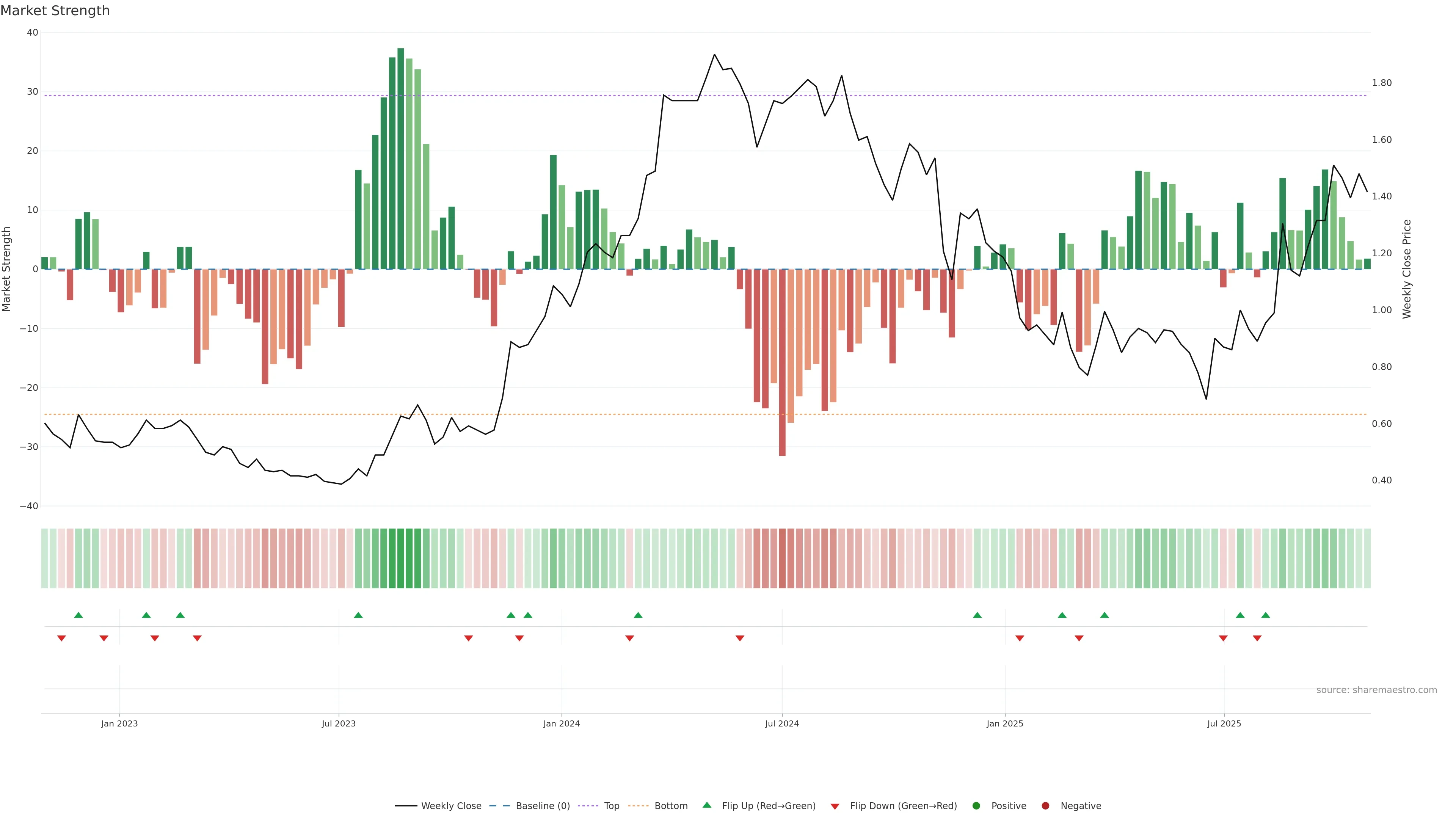Click the Negative red circle legend icon
1456x819 pixels.
point(1045,806)
